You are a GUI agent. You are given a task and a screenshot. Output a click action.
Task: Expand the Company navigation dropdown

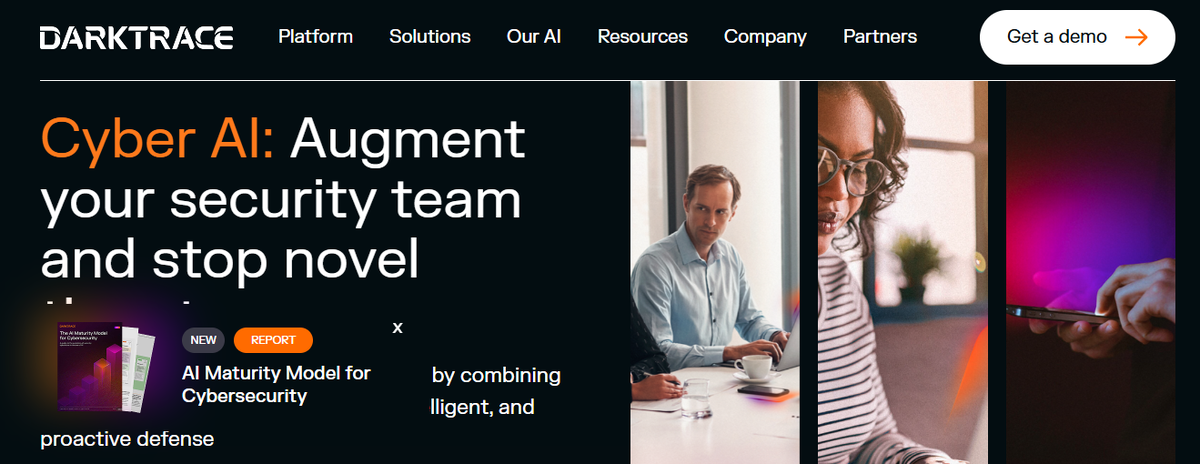765,37
